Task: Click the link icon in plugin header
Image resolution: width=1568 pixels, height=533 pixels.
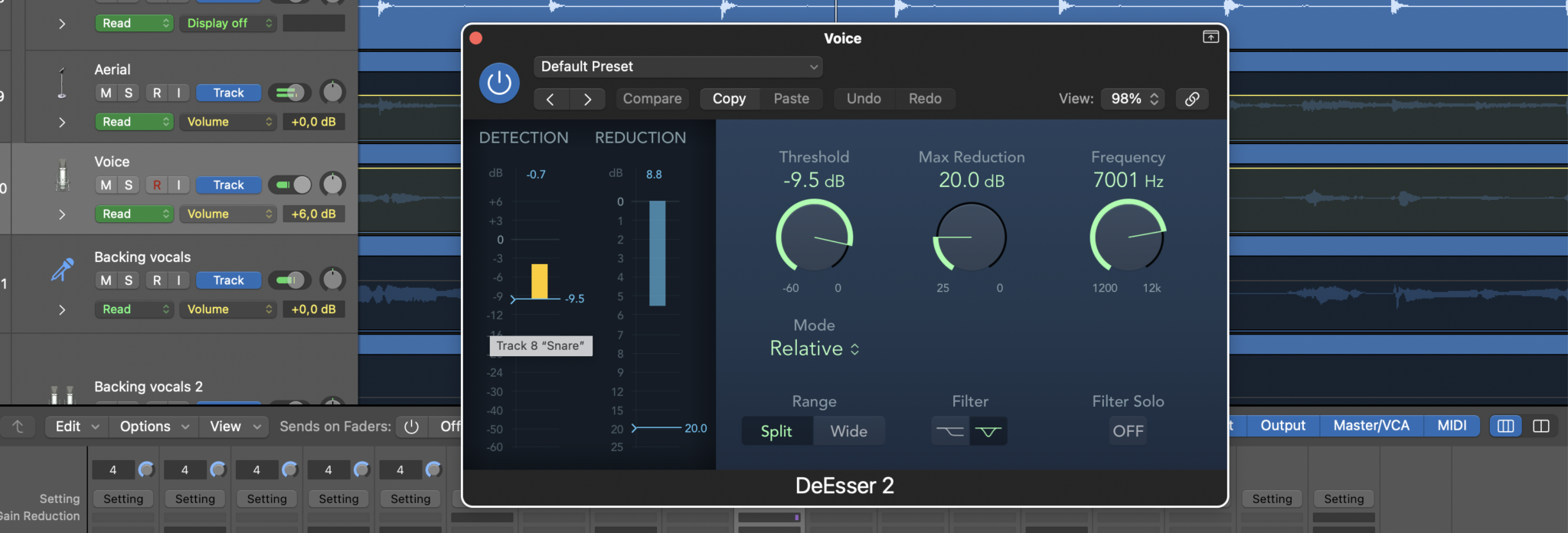Action: 1192,99
